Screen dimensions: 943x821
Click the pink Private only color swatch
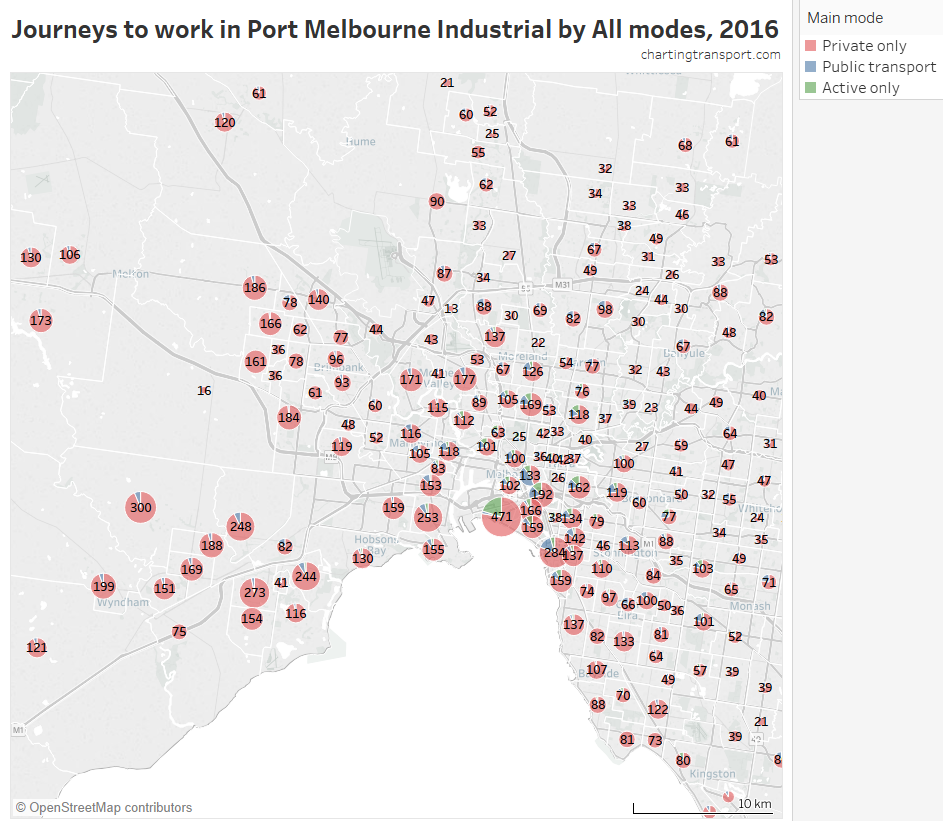pos(812,46)
